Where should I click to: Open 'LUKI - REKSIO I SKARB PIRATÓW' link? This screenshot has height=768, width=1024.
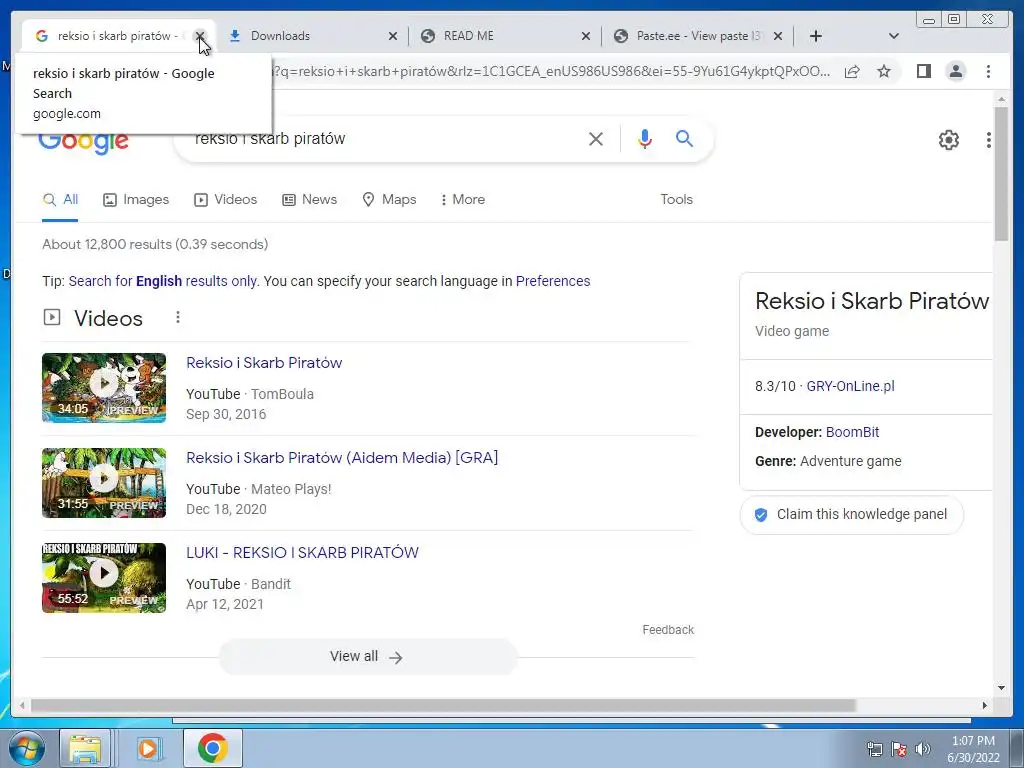[x=302, y=552]
